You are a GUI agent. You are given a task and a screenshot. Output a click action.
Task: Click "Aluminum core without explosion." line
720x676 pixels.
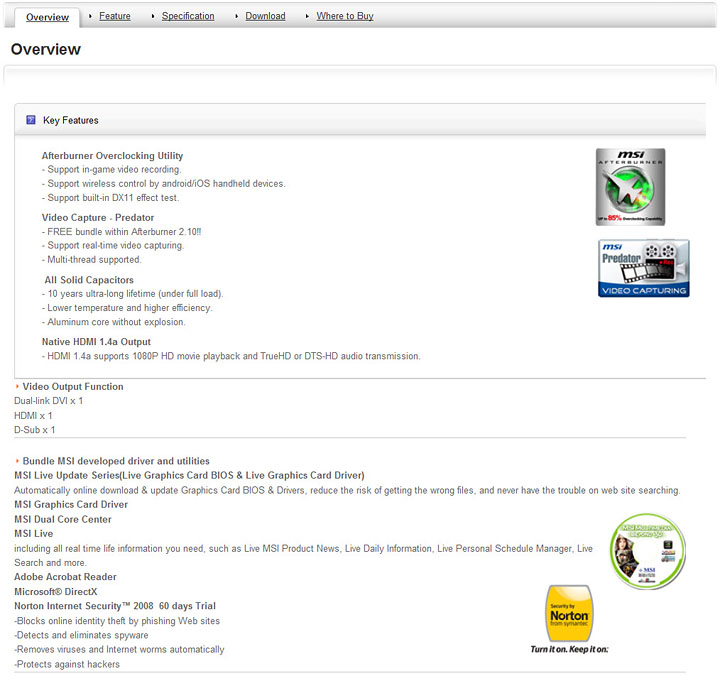[x=113, y=322]
